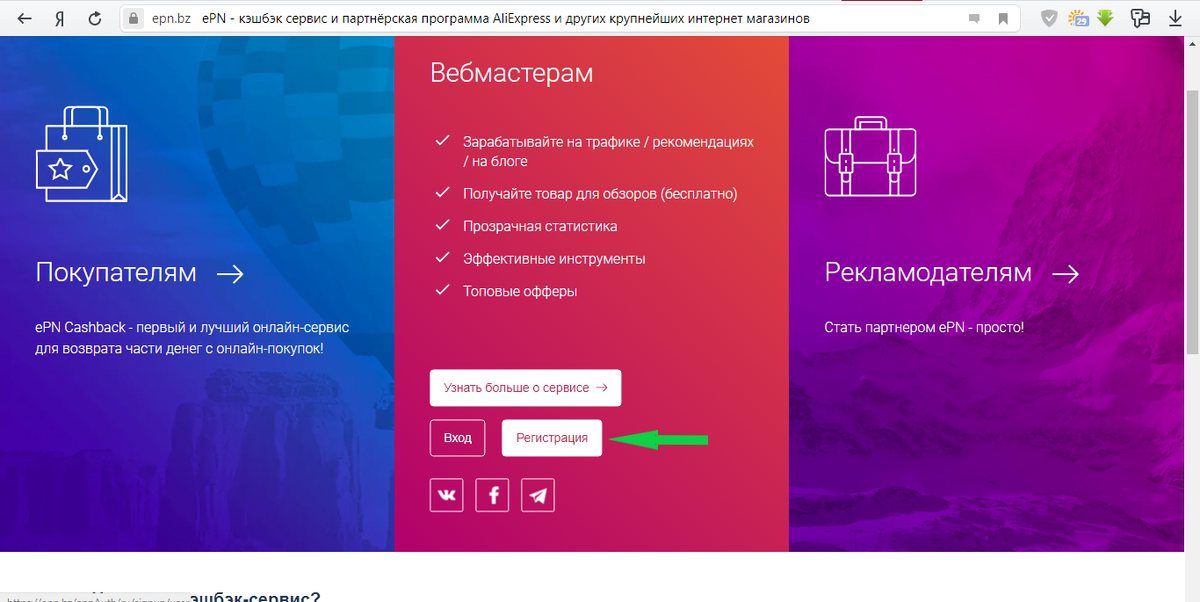Click the Вебмастерам heading
The width and height of the screenshot is (1200, 602).
[x=511, y=73]
